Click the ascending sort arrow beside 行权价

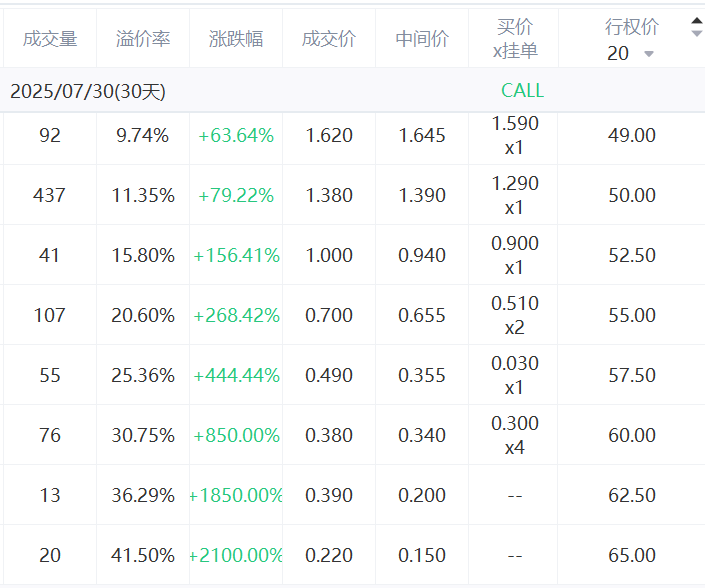point(696,21)
